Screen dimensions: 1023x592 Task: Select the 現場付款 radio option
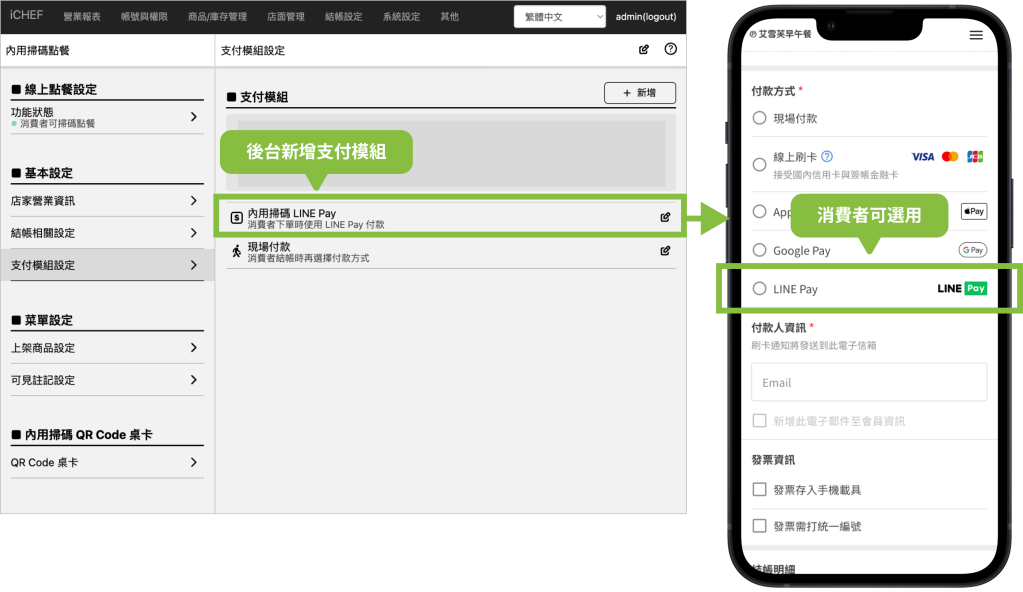point(759,118)
